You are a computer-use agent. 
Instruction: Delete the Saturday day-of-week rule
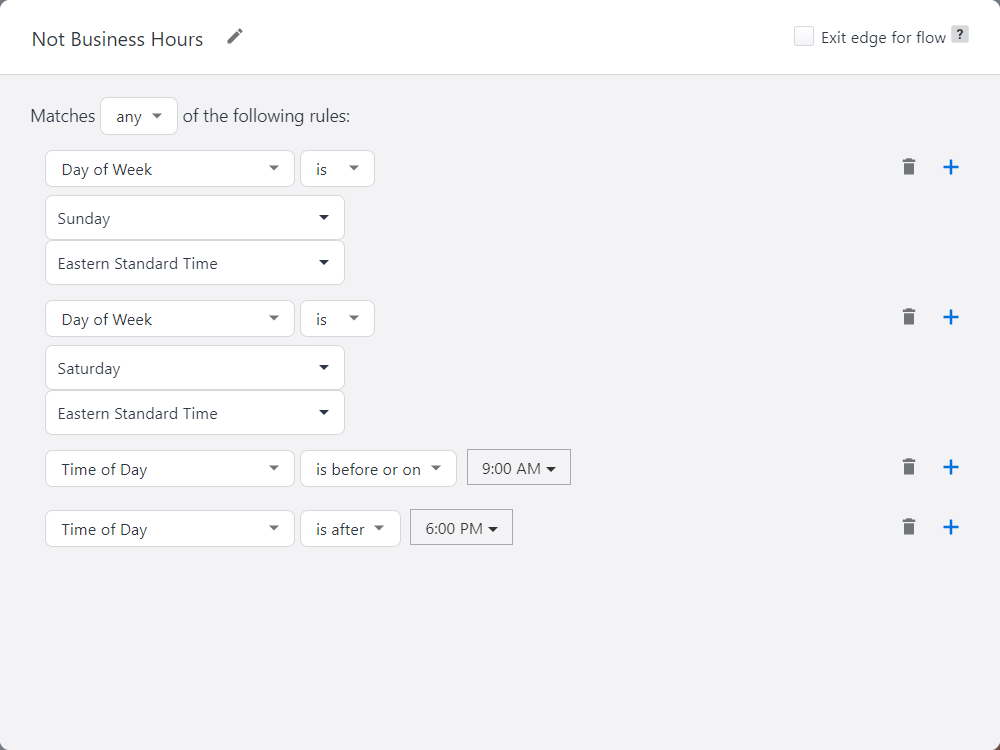click(908, 317)
